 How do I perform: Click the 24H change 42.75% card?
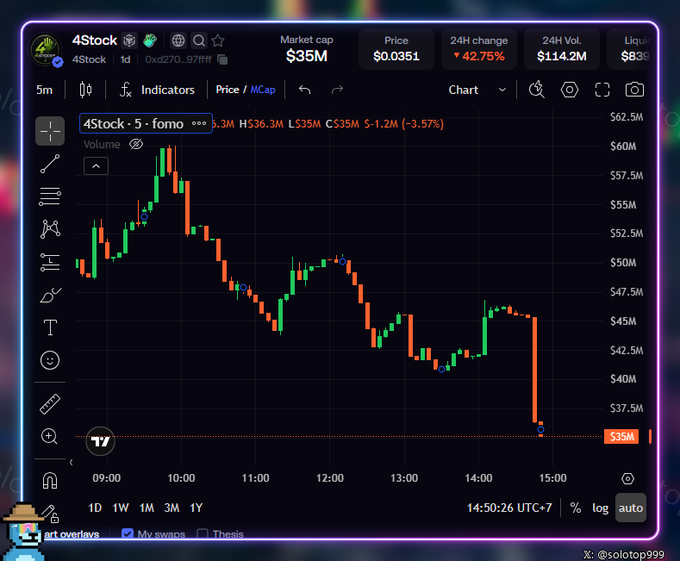479,49
